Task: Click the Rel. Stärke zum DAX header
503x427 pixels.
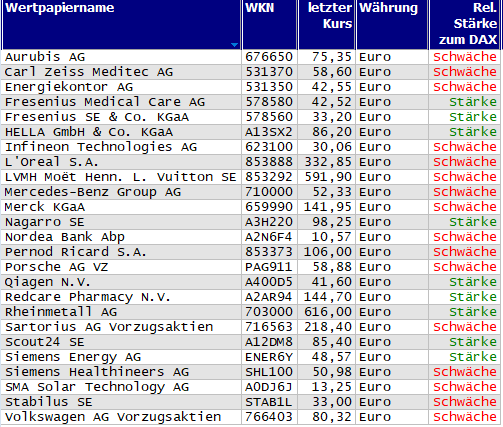Action: 465,25
